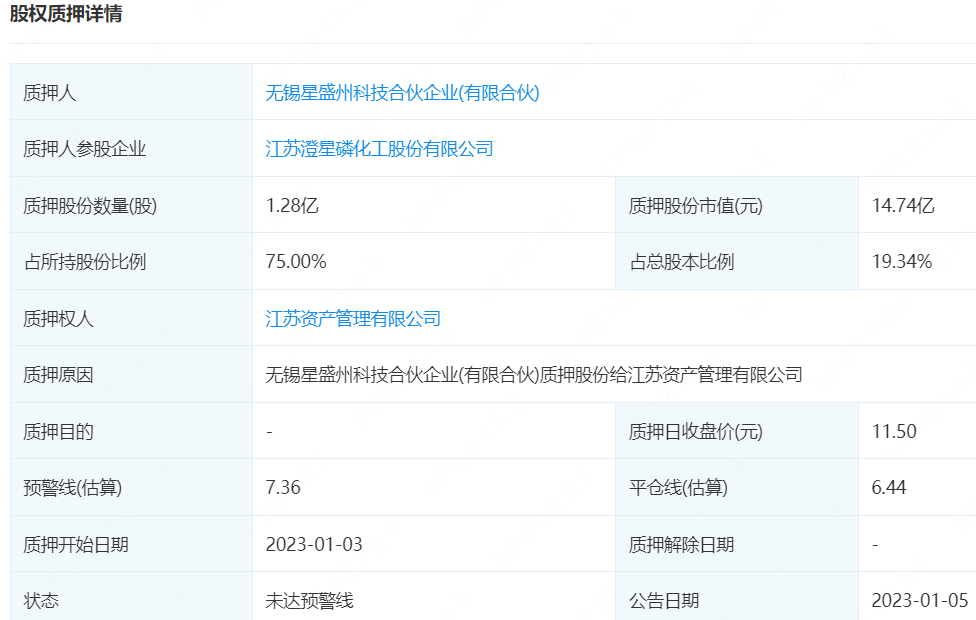Select the 未达预警线 status value
The image size is (976, 620).
pyautogui.click(x=309, y=601)
